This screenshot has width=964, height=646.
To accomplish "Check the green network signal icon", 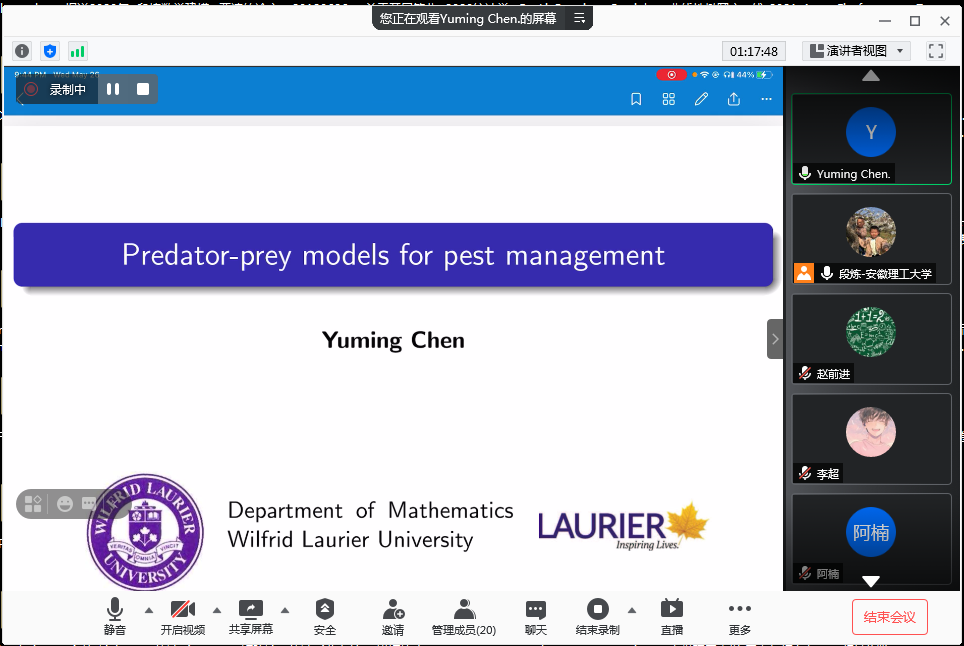I will 77,51.
